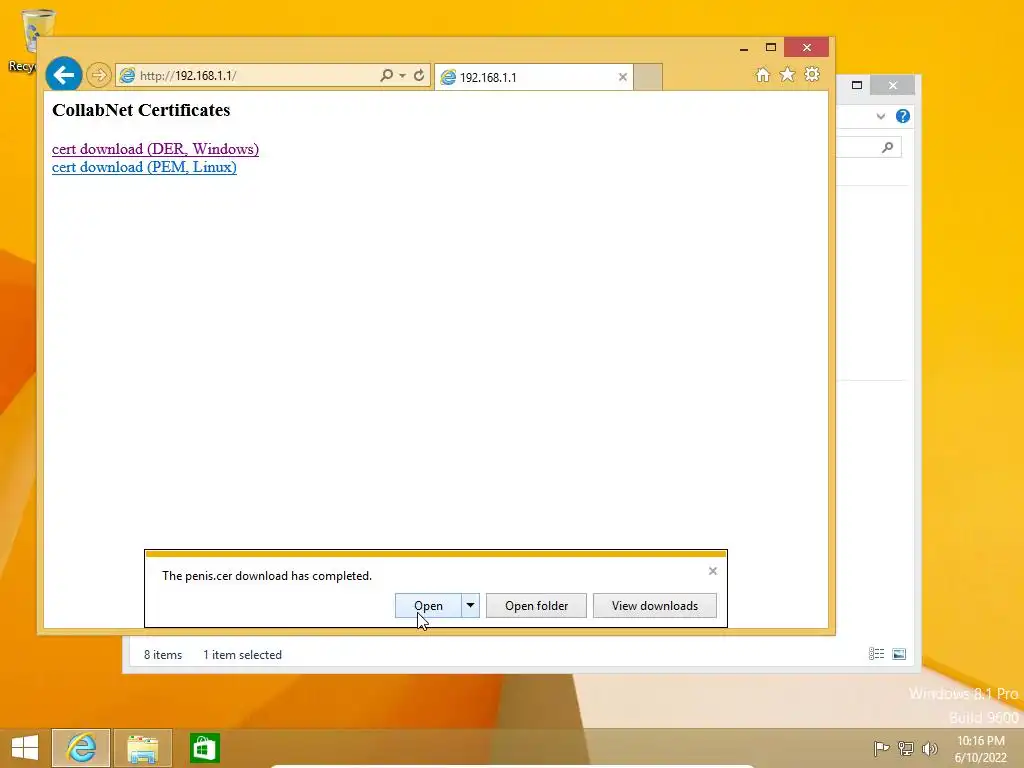The image size is (1024, 768).
Task: Open the Tools gear menu
Action: [x=812, y=74]
